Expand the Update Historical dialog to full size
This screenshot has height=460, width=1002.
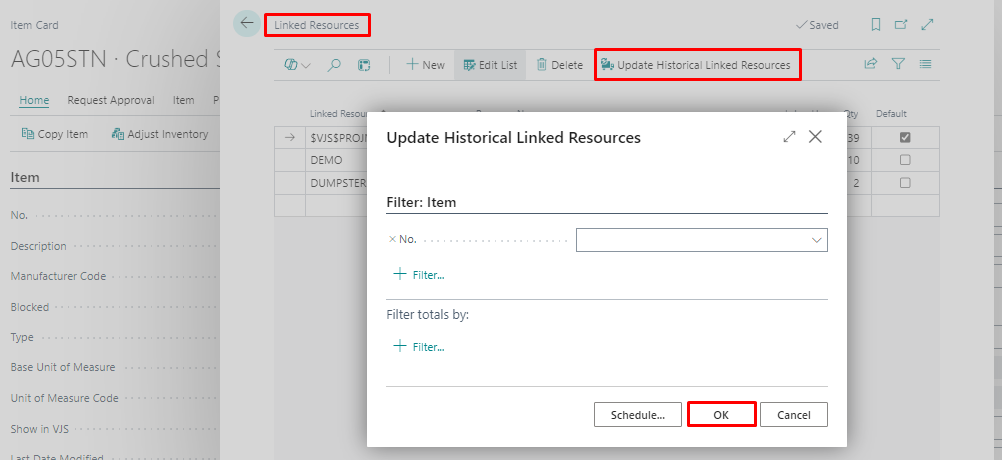[789, 137]
